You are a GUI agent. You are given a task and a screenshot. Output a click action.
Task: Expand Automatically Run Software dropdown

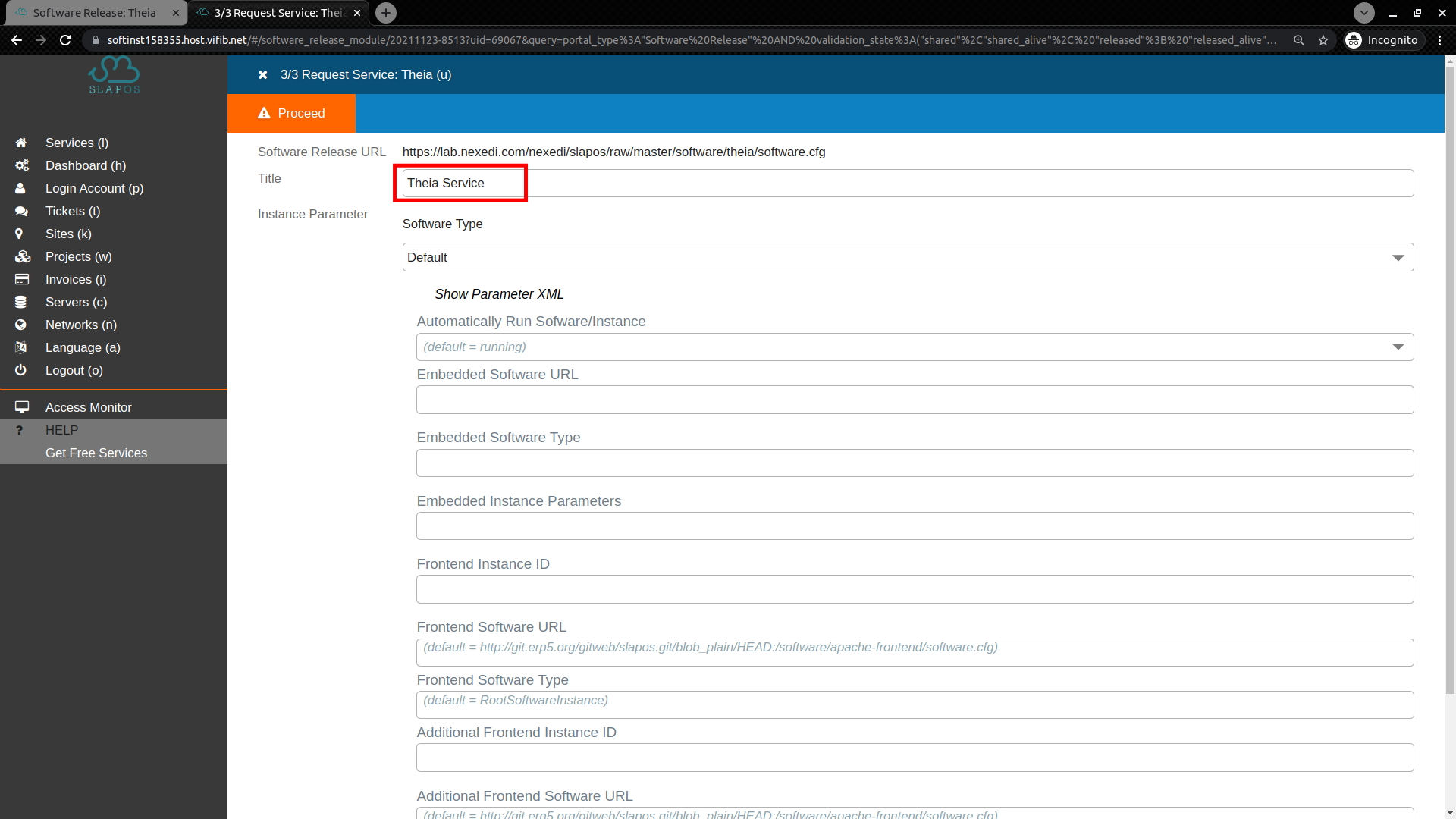coord(1398,346)
